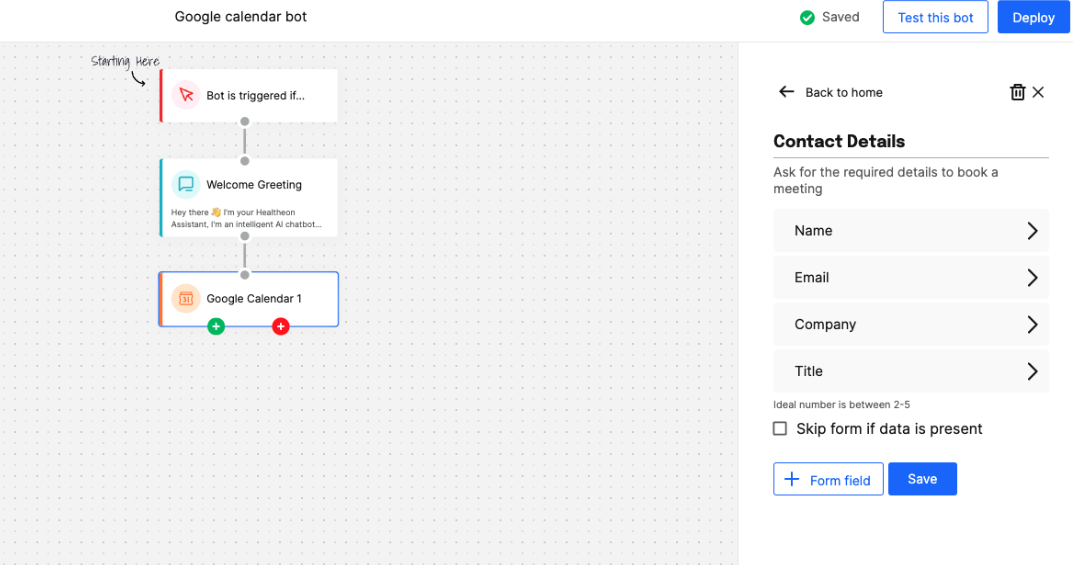Click the red plus connector on Google Calendar node

tap(281, 326)
